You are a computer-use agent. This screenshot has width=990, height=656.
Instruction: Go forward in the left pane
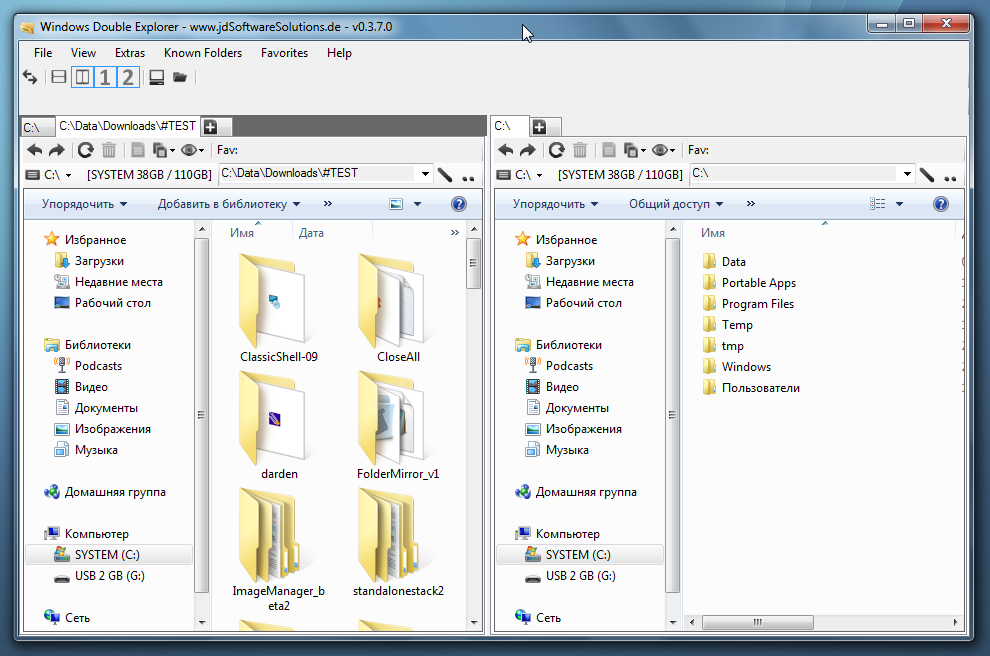(57, 150)
